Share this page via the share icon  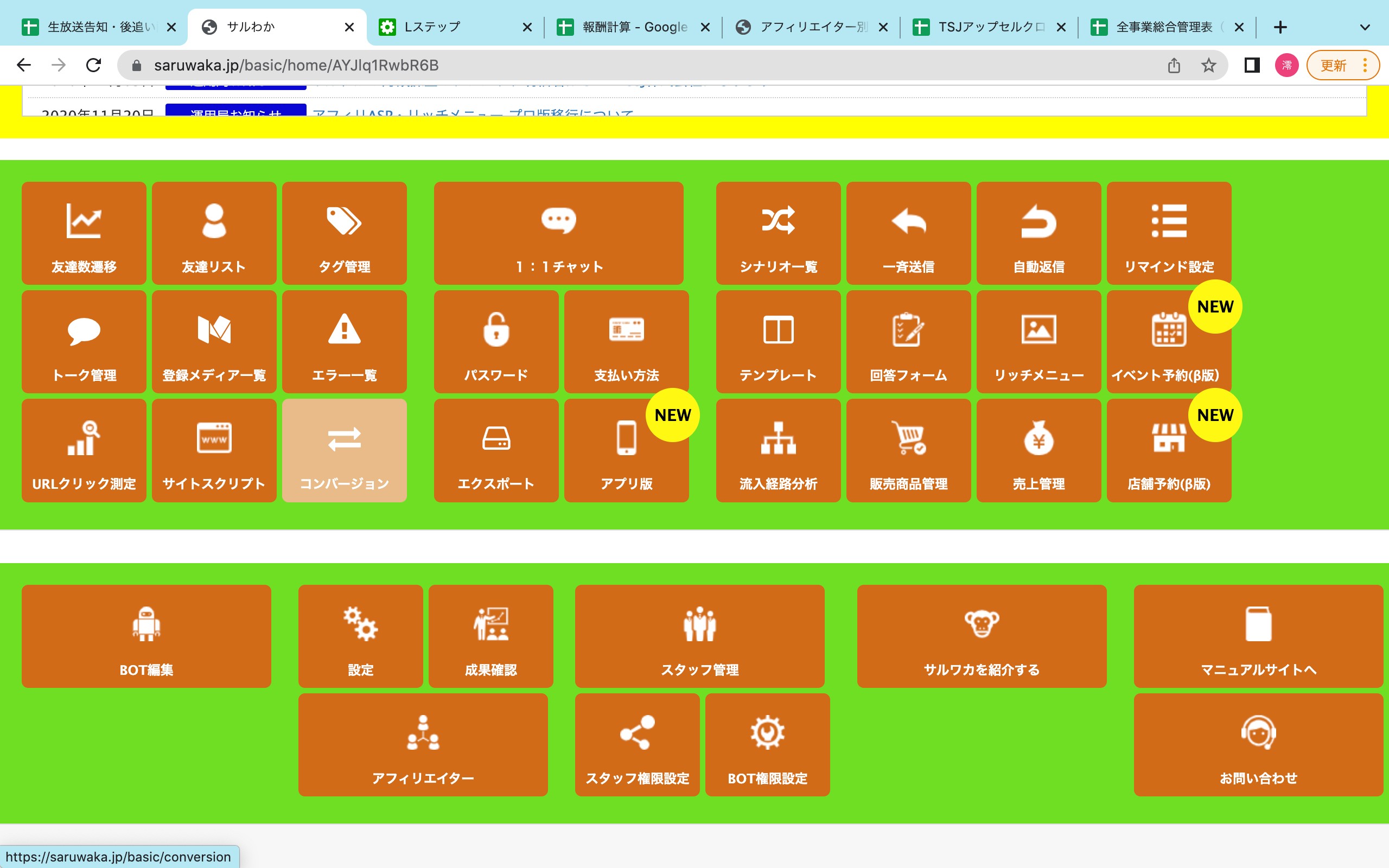pos(1174,66)
